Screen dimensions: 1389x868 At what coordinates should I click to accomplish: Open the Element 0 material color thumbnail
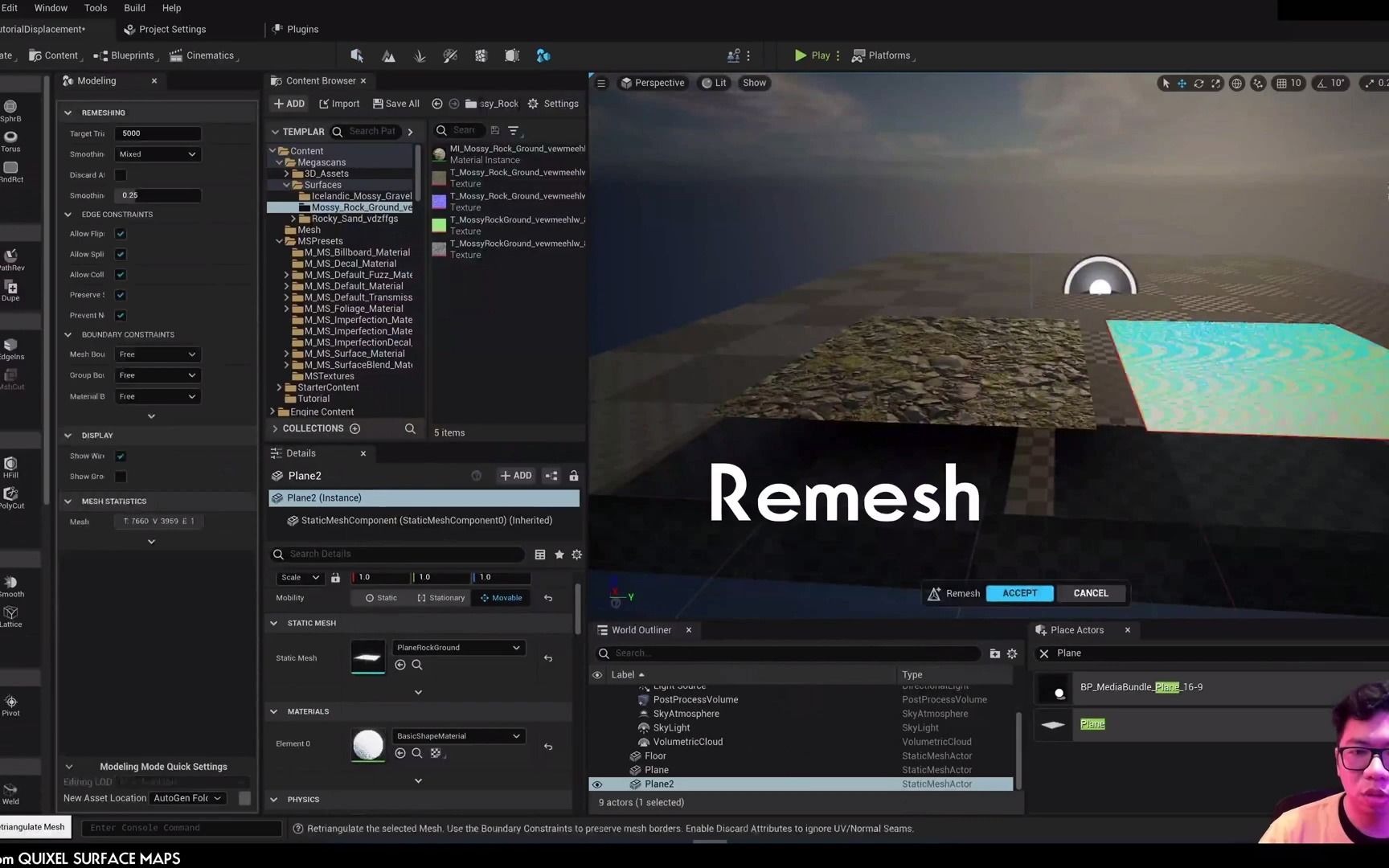tap(368, 745)
